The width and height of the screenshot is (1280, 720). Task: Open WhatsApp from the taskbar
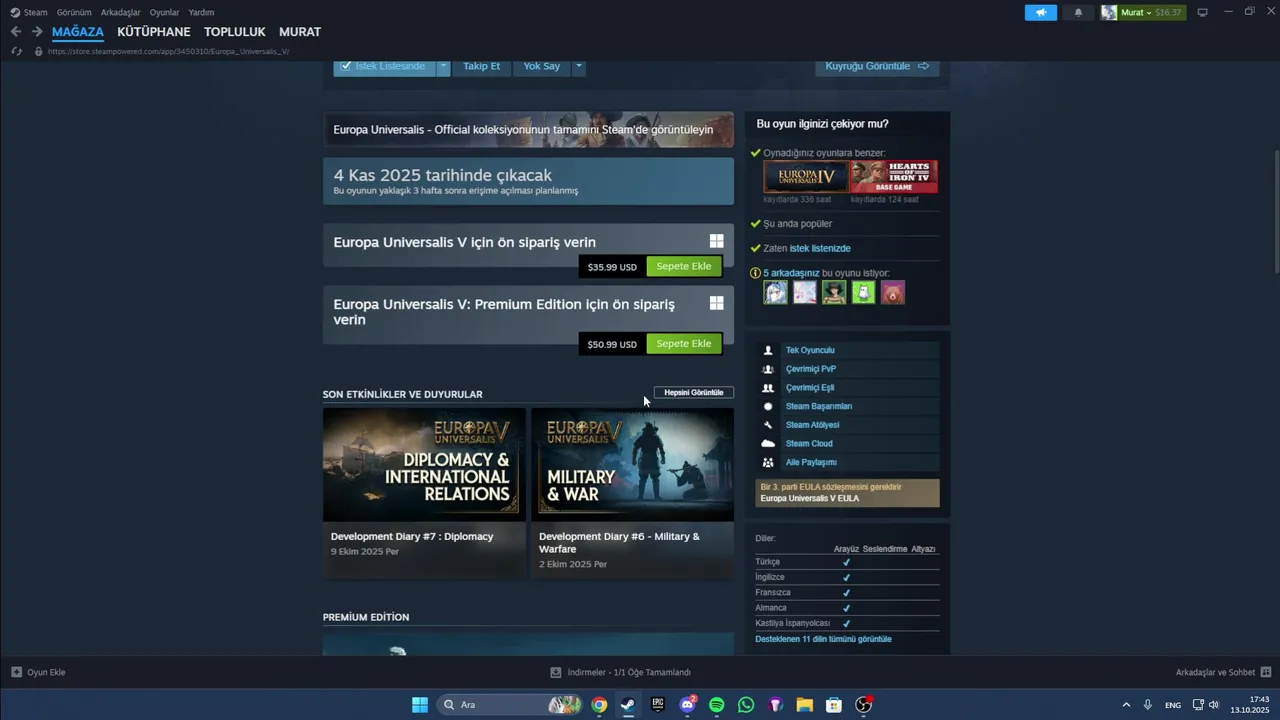(x=746, y=705)
